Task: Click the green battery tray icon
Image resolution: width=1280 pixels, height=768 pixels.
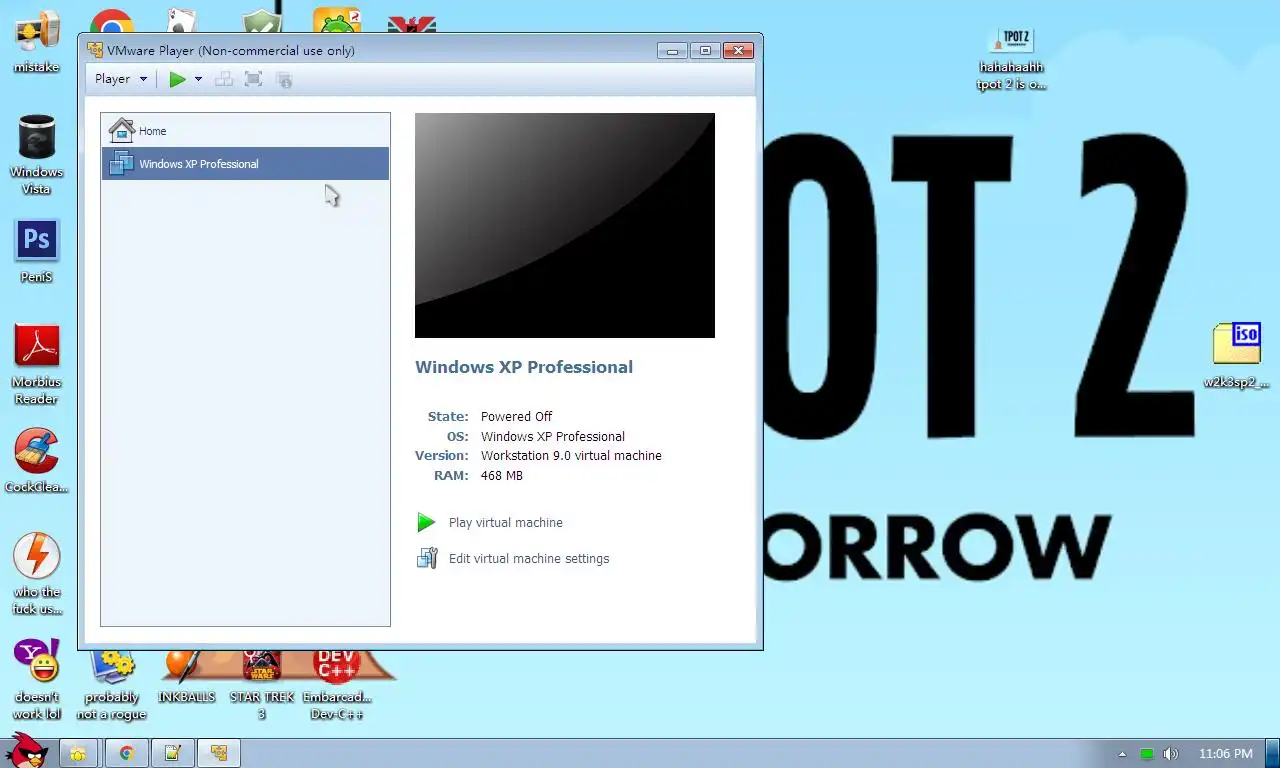Action: click(1147, 754)
